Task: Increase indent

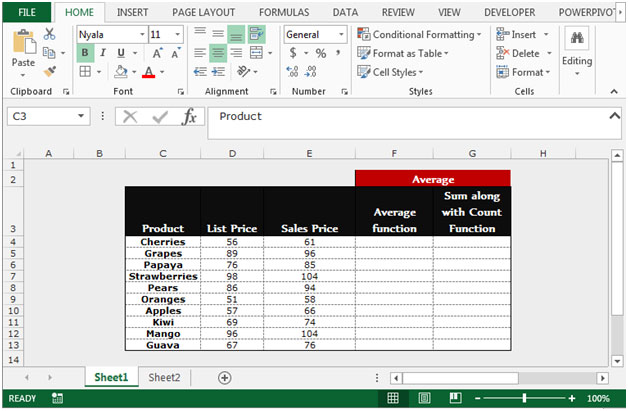Action: pos(218,72)
